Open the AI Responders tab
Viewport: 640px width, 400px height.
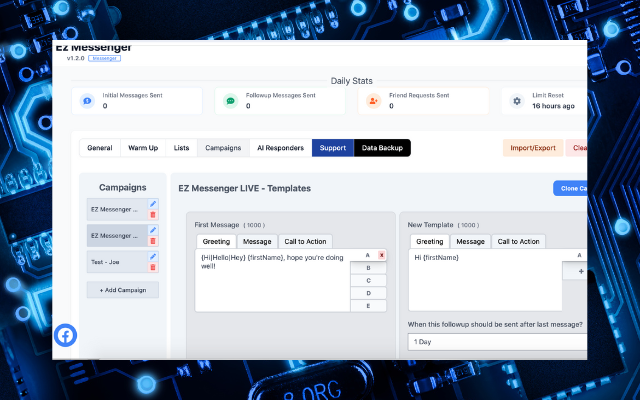(x=280, y=148)
